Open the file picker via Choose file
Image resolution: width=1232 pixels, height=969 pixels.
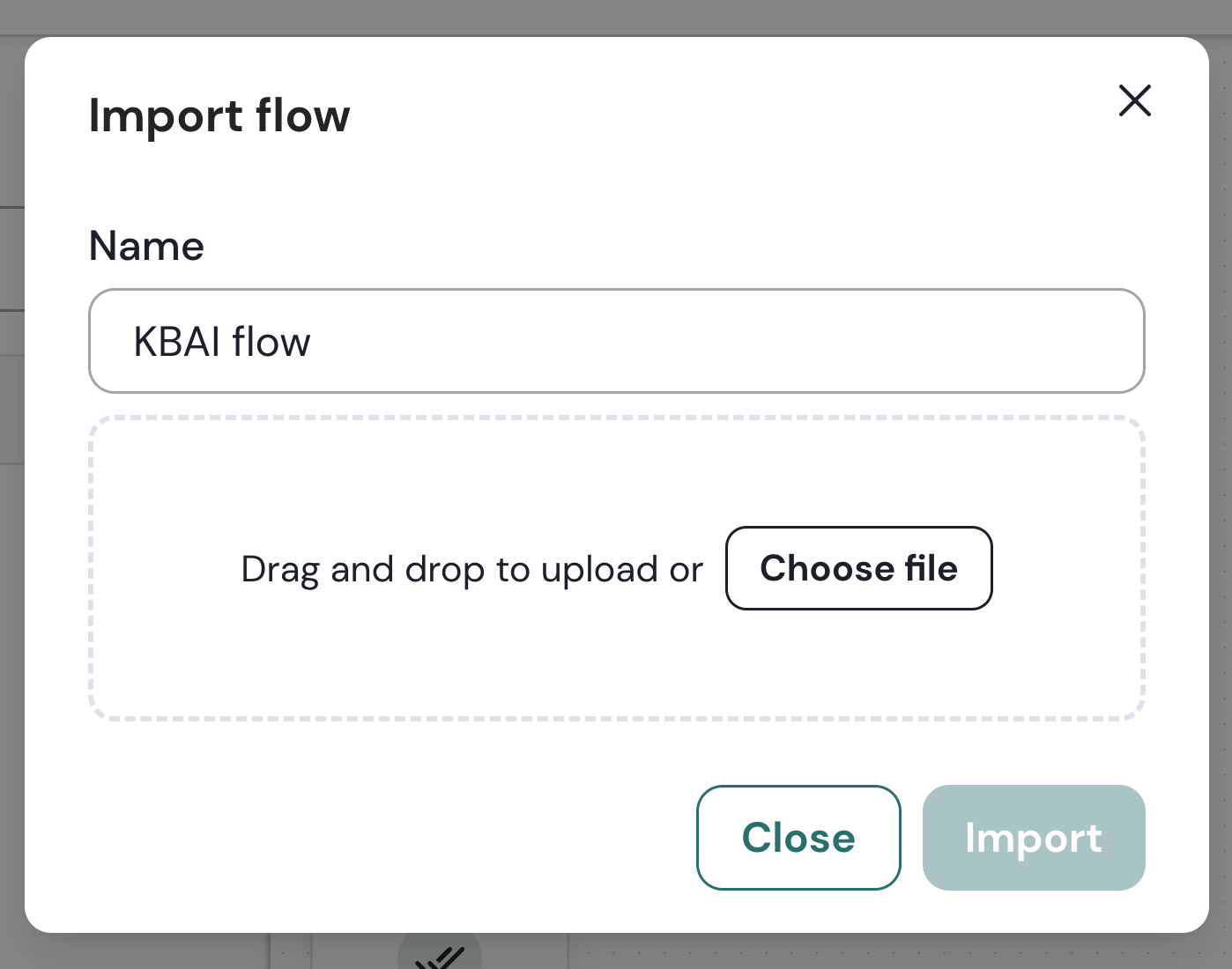(858, 568)
